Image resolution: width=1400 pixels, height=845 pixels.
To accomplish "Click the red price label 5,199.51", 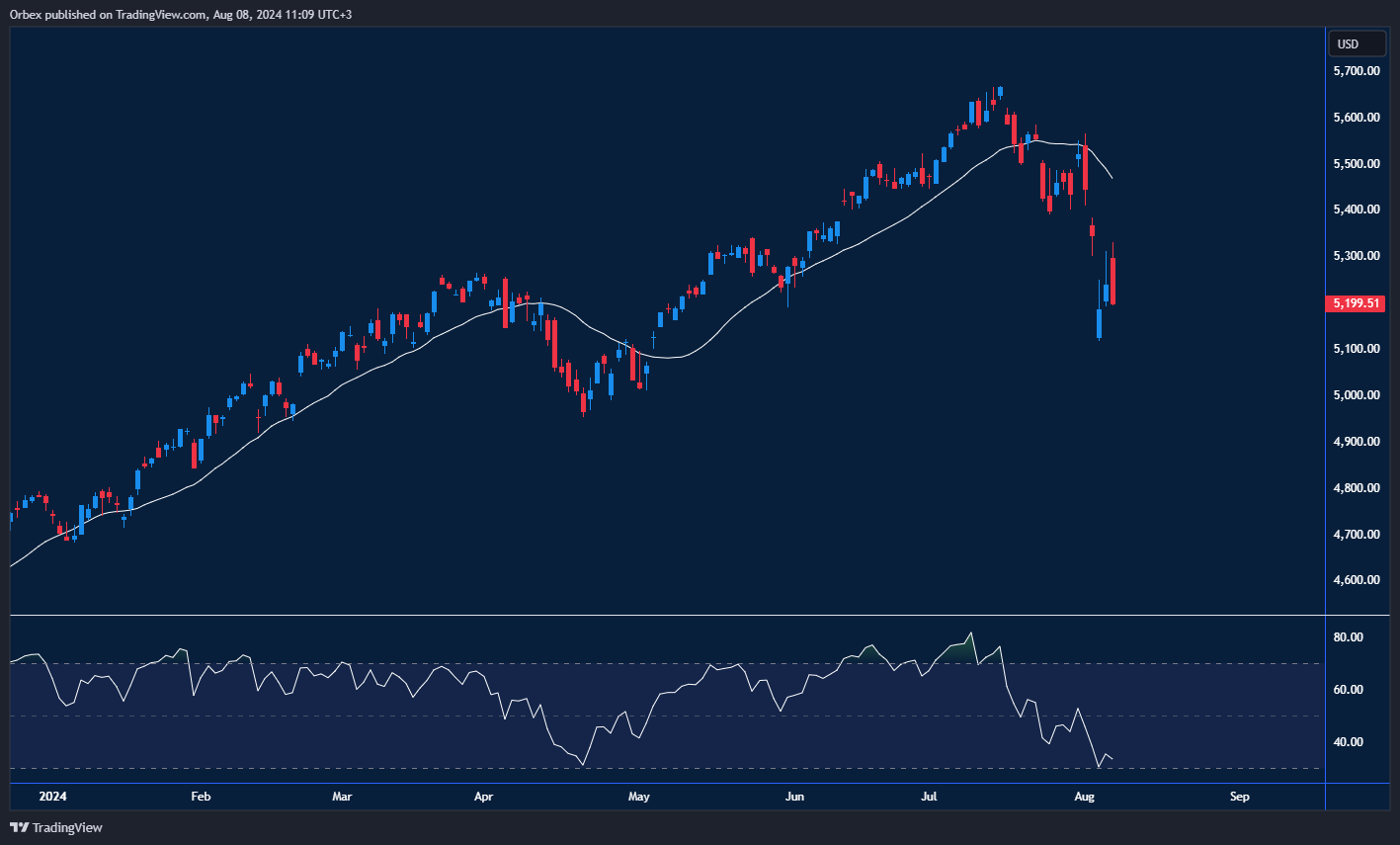I will pyautogui.click(x=1355, y=303).
